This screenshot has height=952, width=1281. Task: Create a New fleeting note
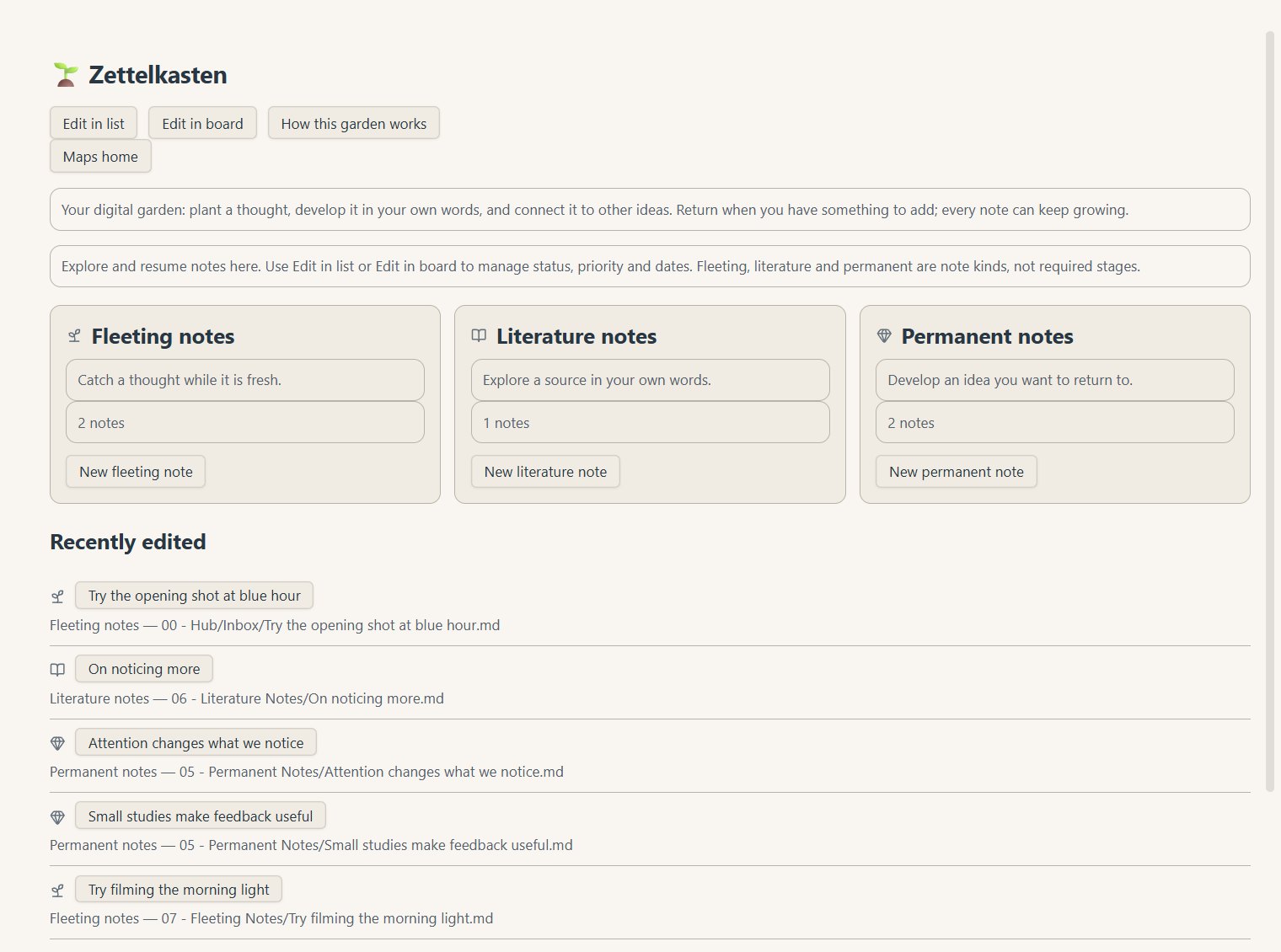(x=136, y=472)
